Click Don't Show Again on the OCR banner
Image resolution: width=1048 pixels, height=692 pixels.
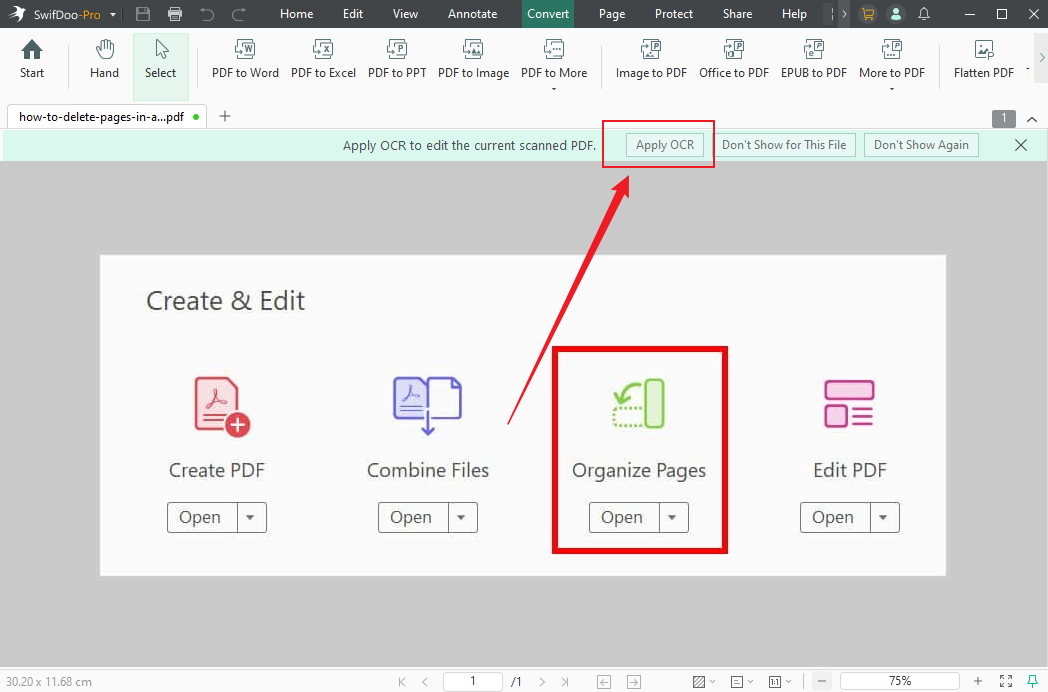pyautogui.click(x=920, y=144)
